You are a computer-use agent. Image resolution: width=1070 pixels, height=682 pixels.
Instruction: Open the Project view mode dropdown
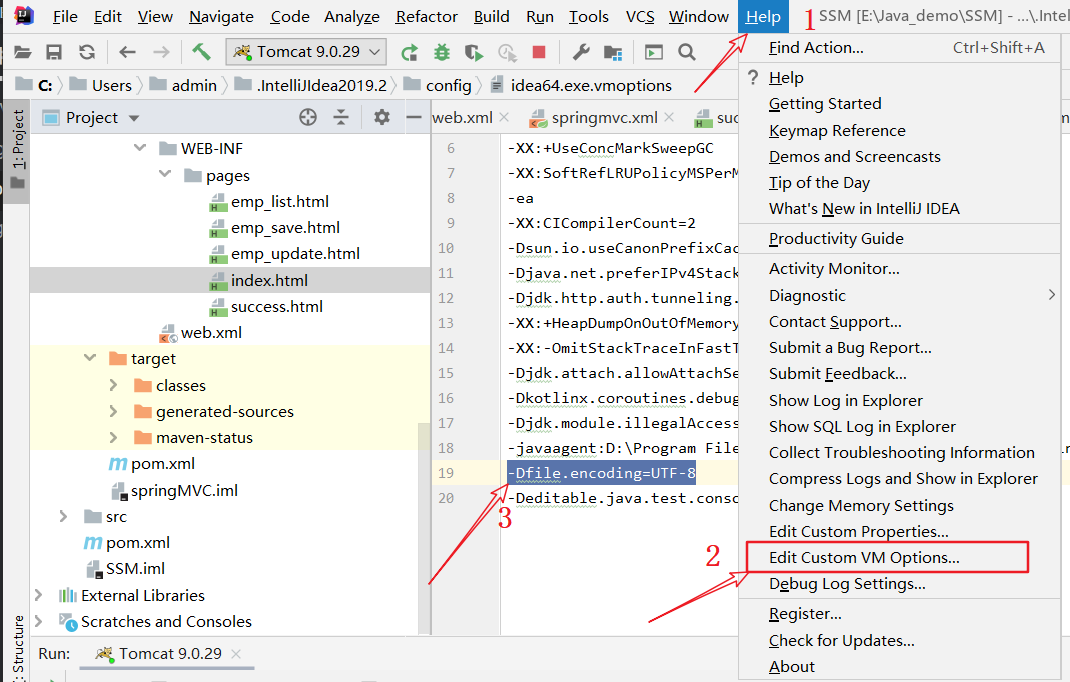tap(134, 118)
